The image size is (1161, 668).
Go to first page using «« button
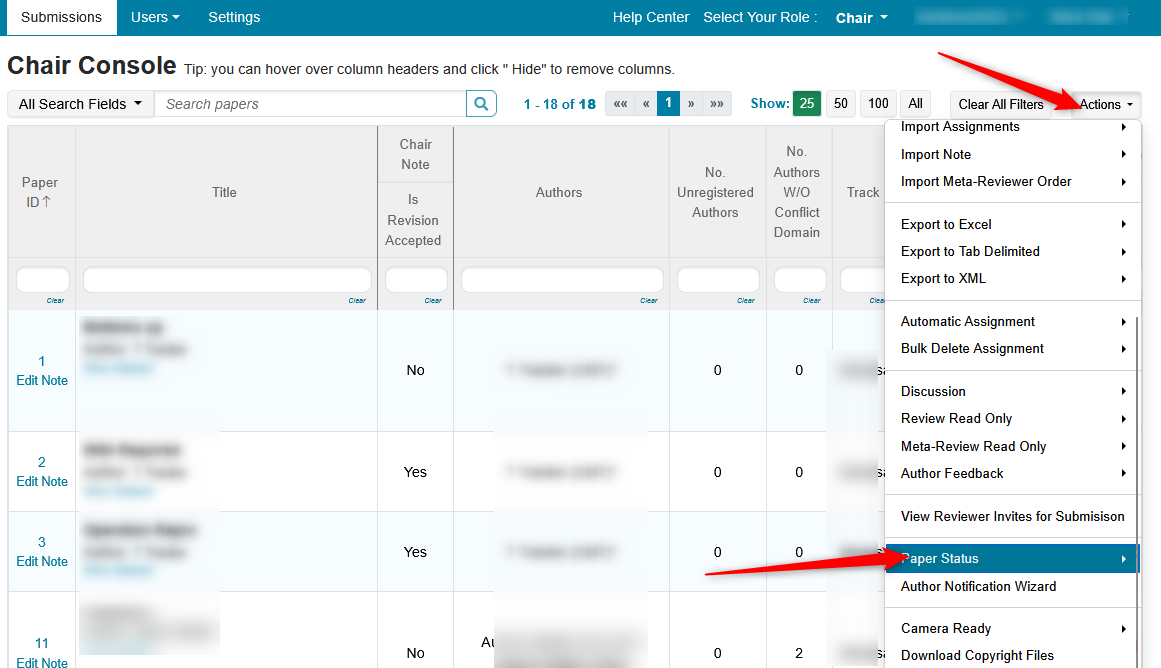click(x=620, y=104)
